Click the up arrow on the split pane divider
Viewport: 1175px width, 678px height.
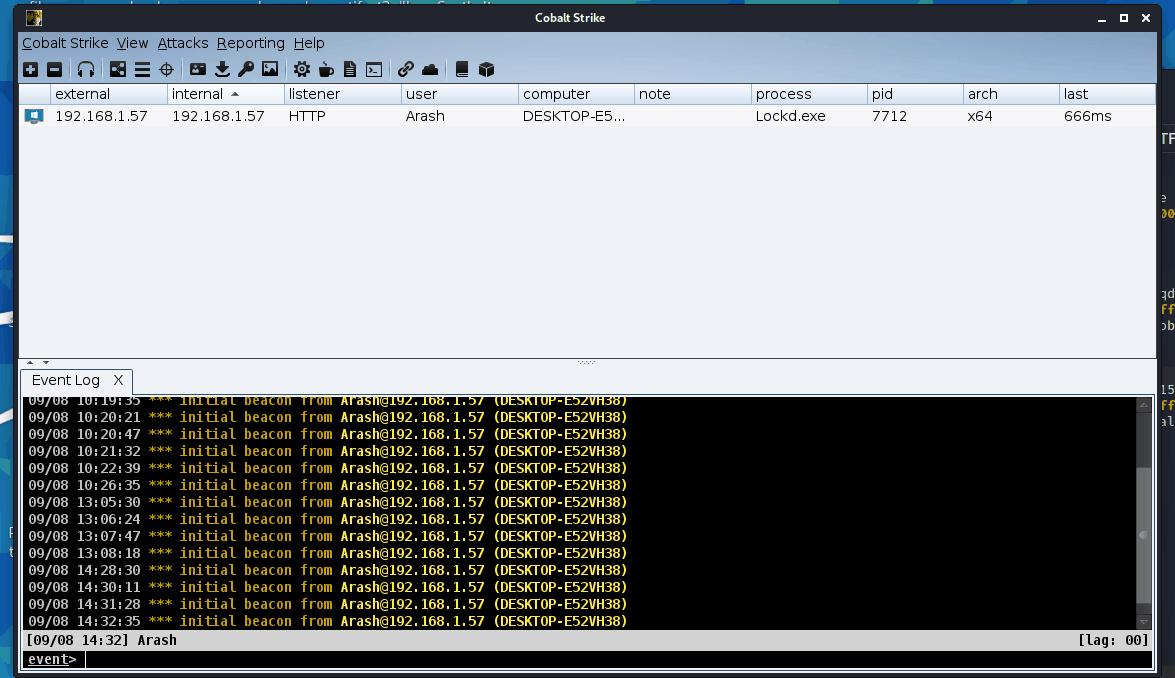(30, 363)
